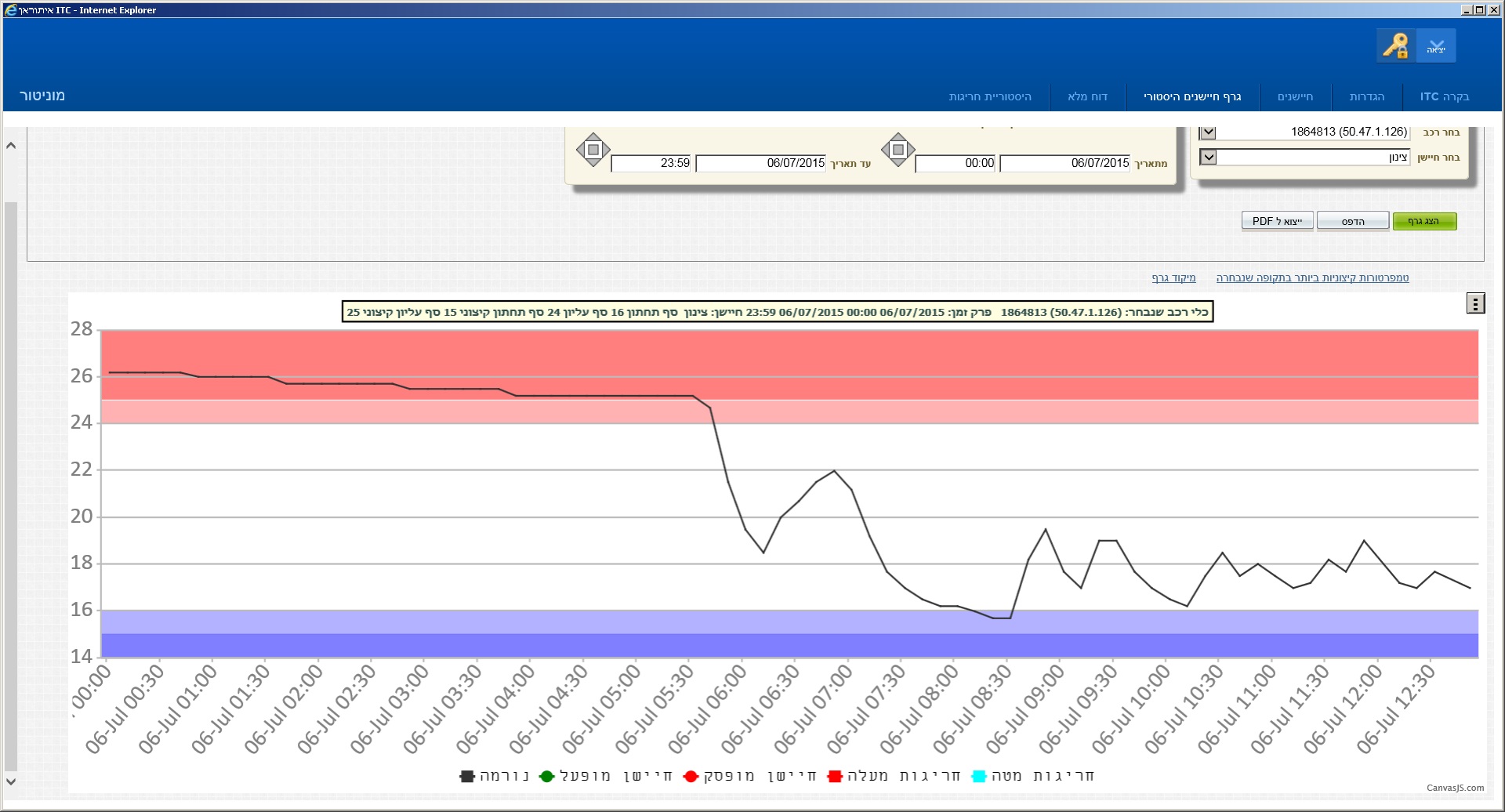Image resolution: width=1505 pixels, height=812 pixels.
Task: Open the chart options three-dot menu
Action: pyautogui.click(x=1475, y=304)
